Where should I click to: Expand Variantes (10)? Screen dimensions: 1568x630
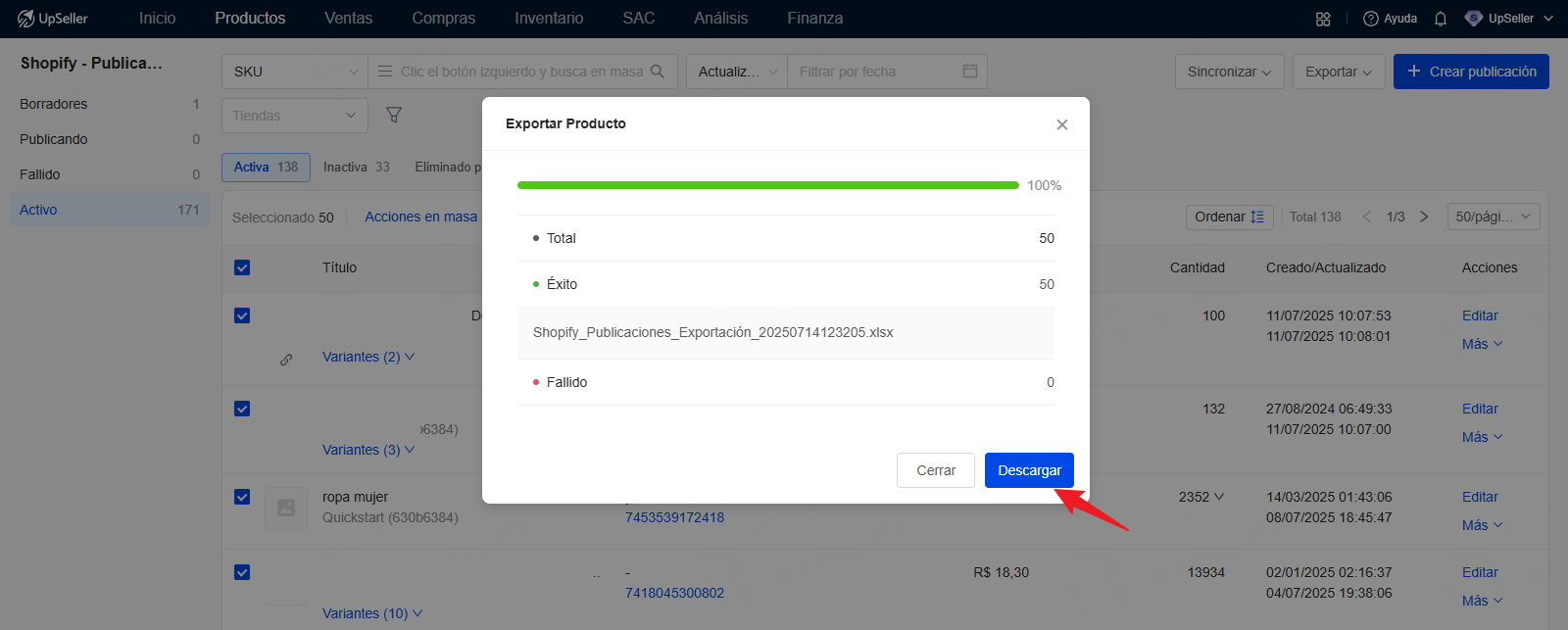pos(372,613)
